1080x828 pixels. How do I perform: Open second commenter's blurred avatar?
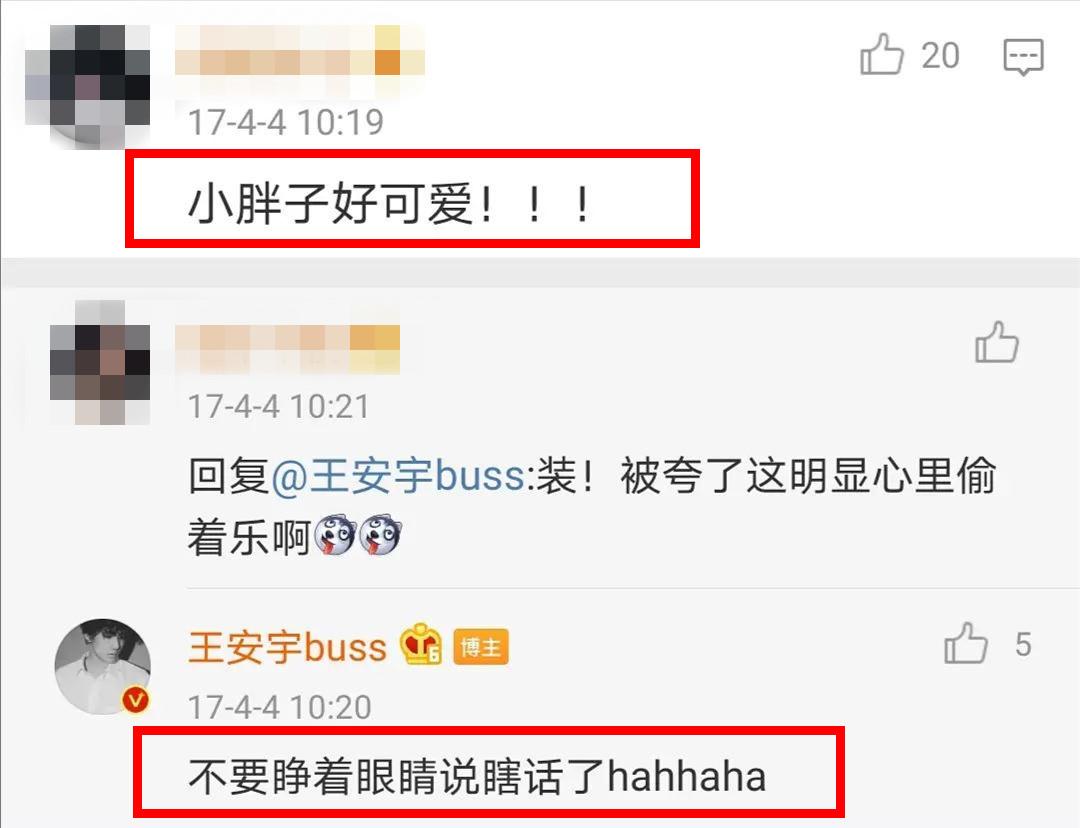100,362
